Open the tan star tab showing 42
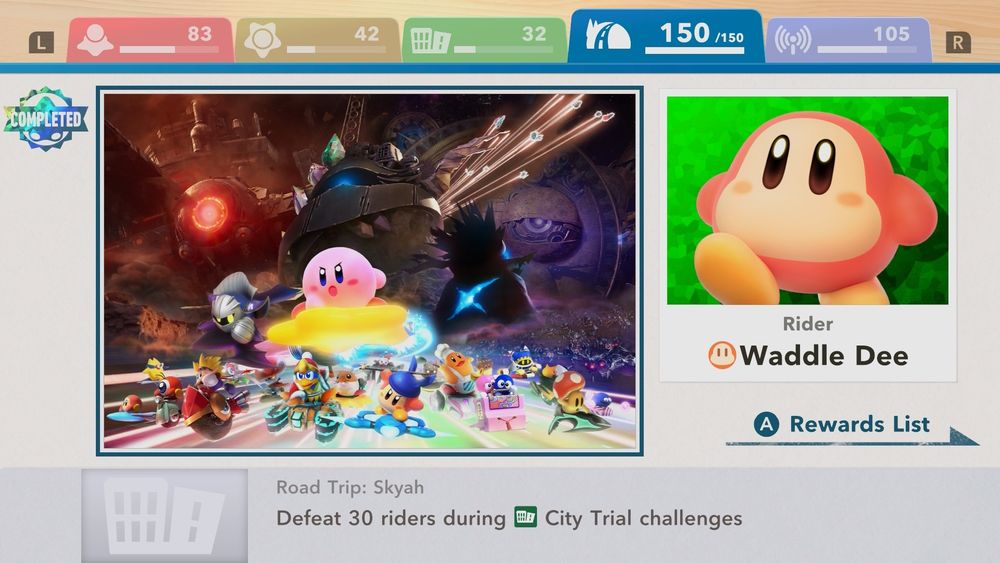 317,40
